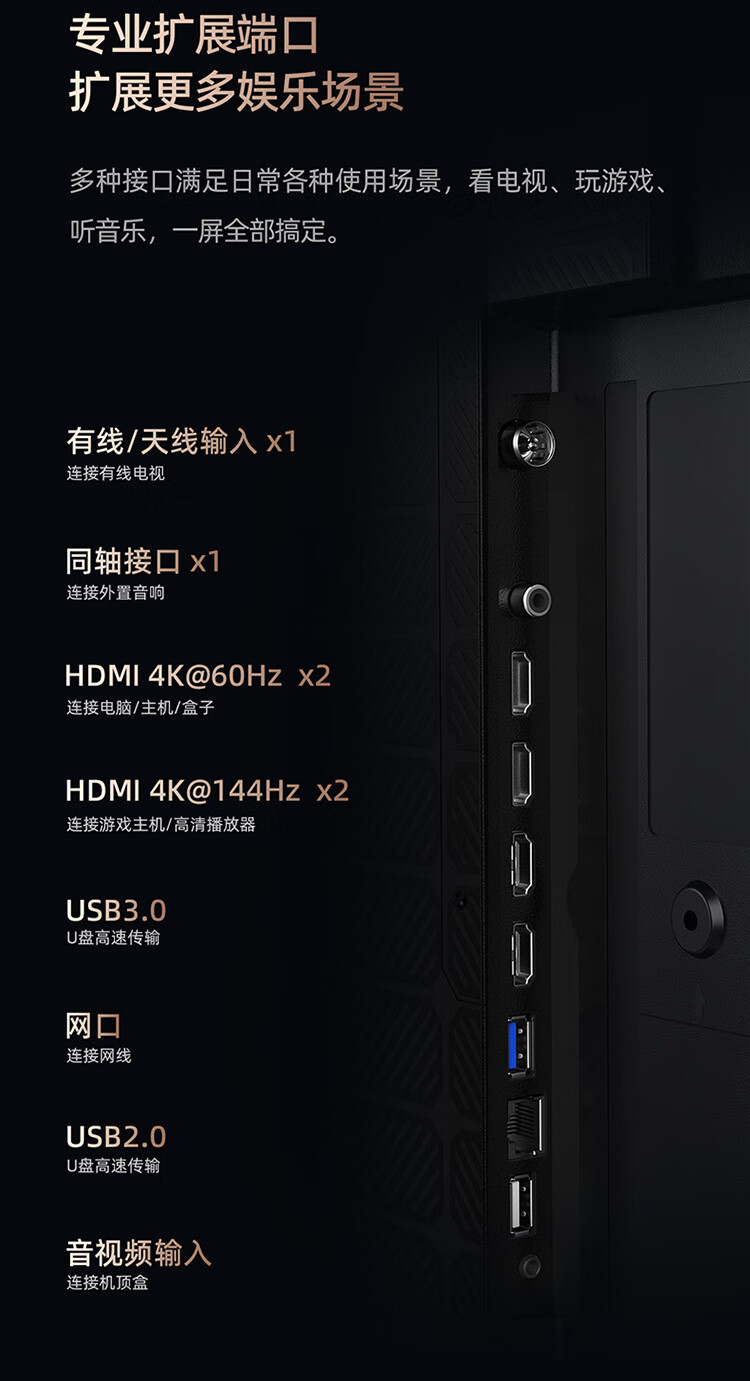Click the second HDMI port from top
The image size is (750, 1381).
click(x=522, y=774)
